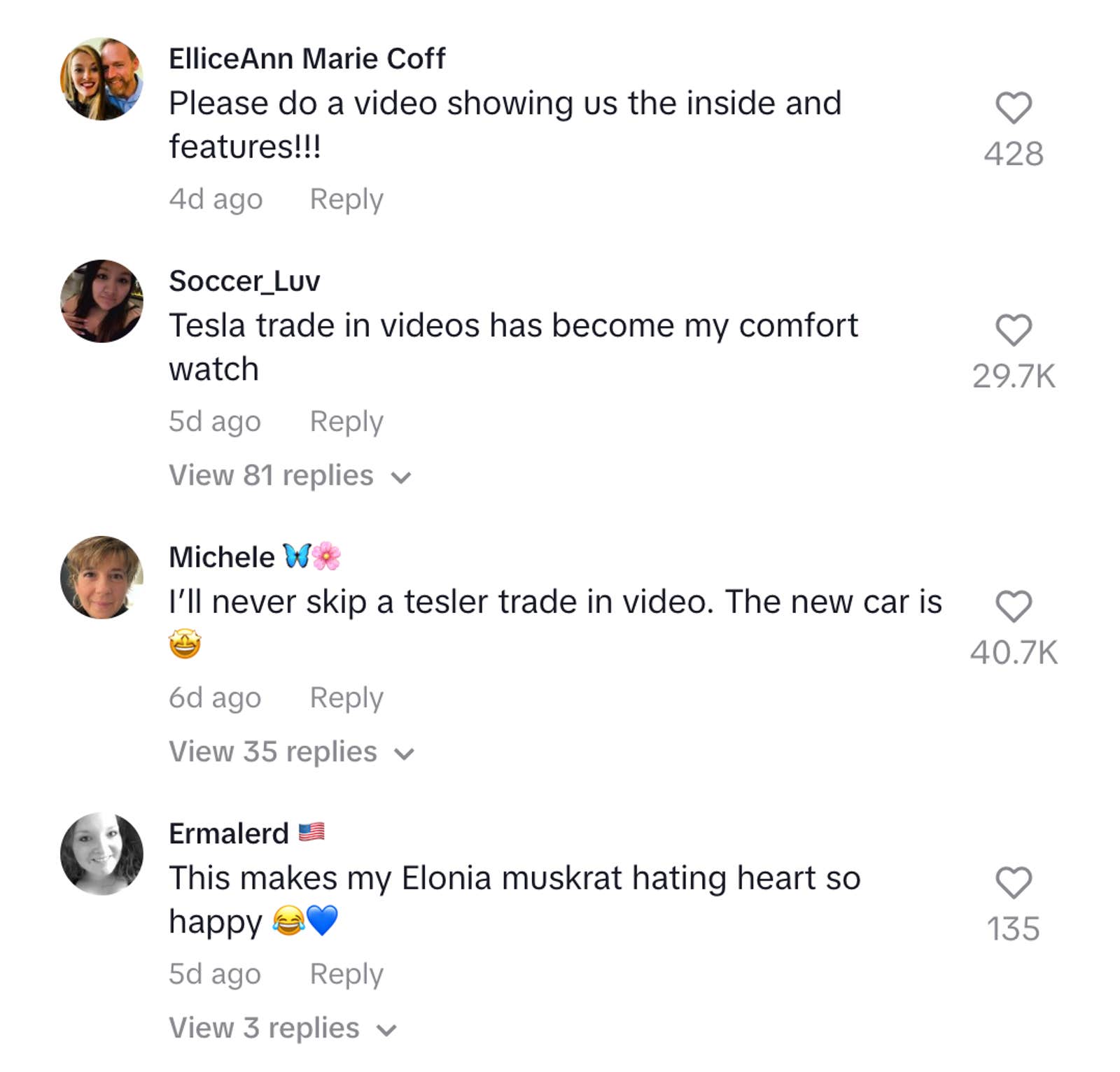Image resolution: width=1120 pixels, height=1072 pixels.
Task: Click the username Ermalerd
Action: [227, 833]
